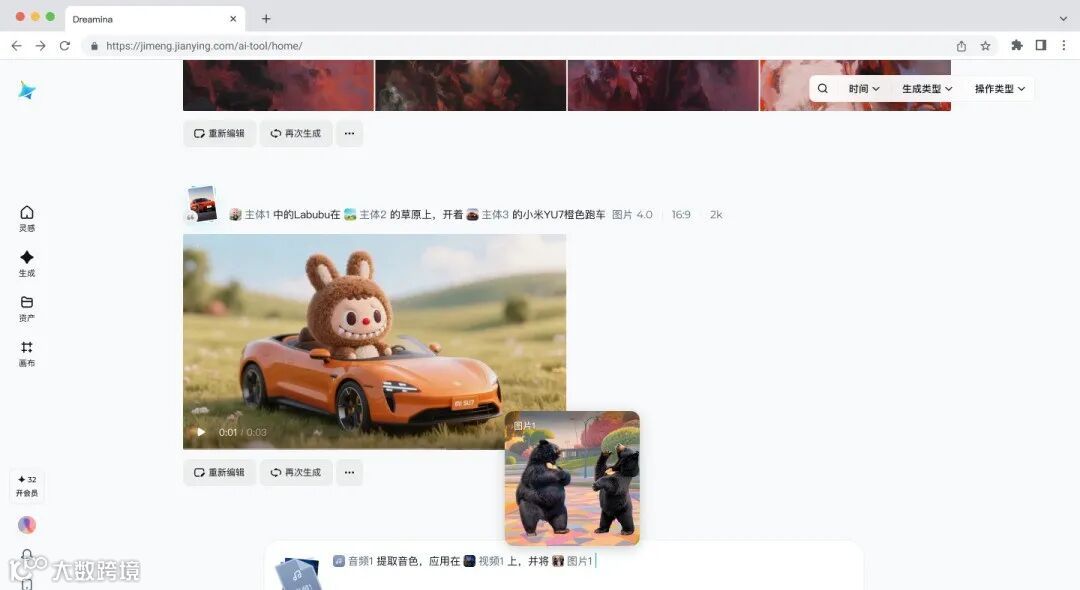This screenshot has width=1080, height=590.
Task: Open the reference image stack thumbnail
Action: [202, 204]
